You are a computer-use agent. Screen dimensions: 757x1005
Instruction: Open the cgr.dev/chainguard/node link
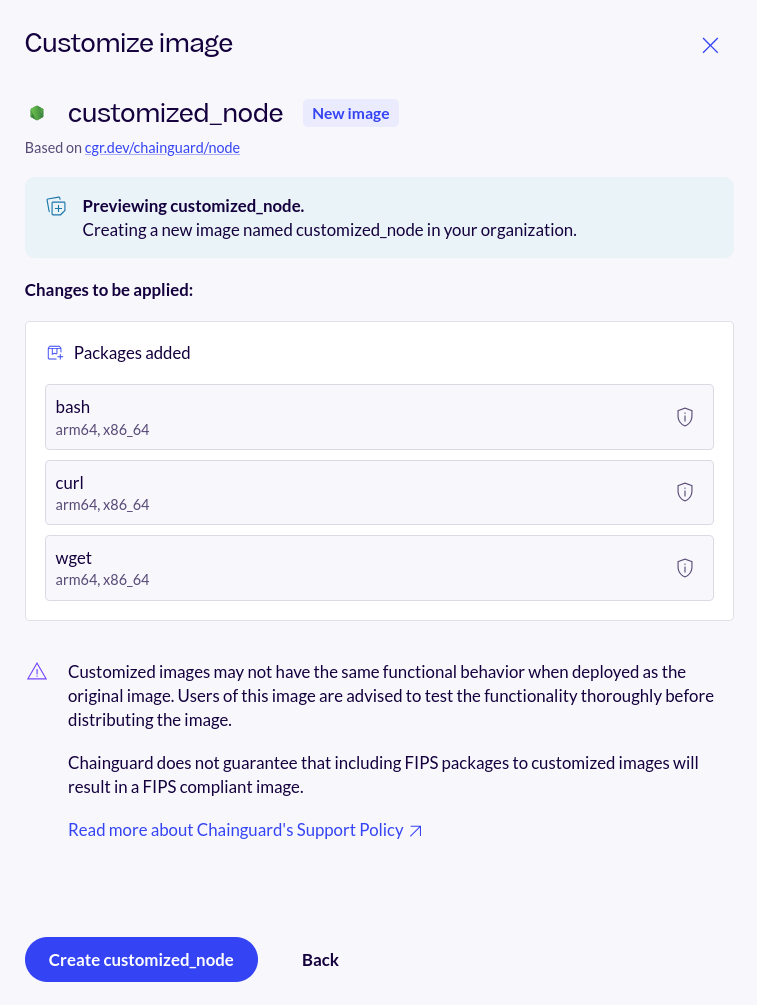coord(162,148)
